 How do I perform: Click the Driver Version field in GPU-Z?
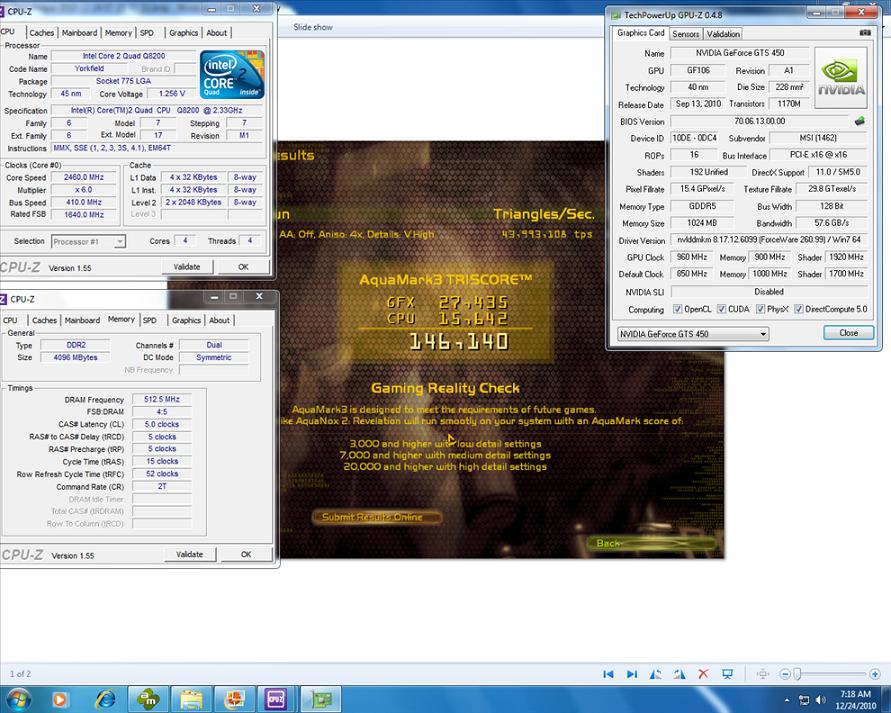tap(769, 240)
